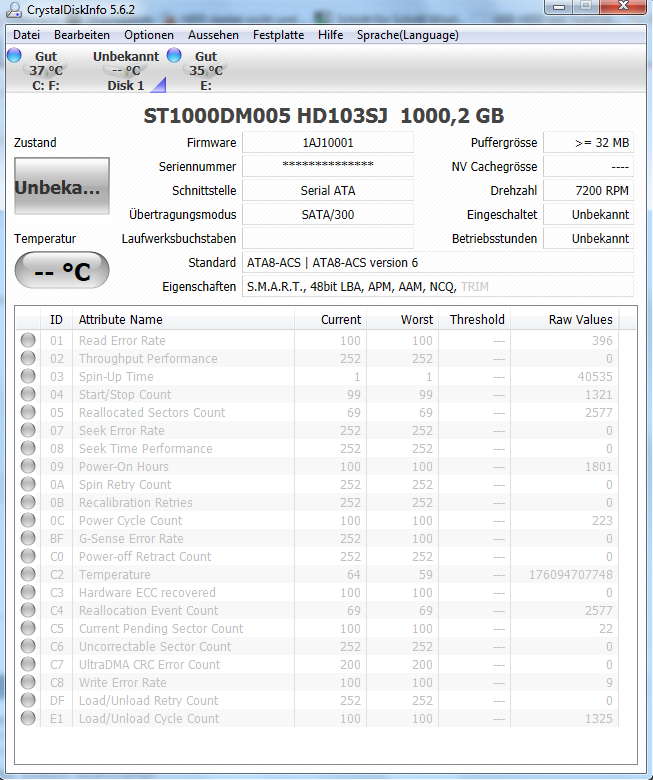
Task: Click the Raw Values column header
Action: click(565, 319)
